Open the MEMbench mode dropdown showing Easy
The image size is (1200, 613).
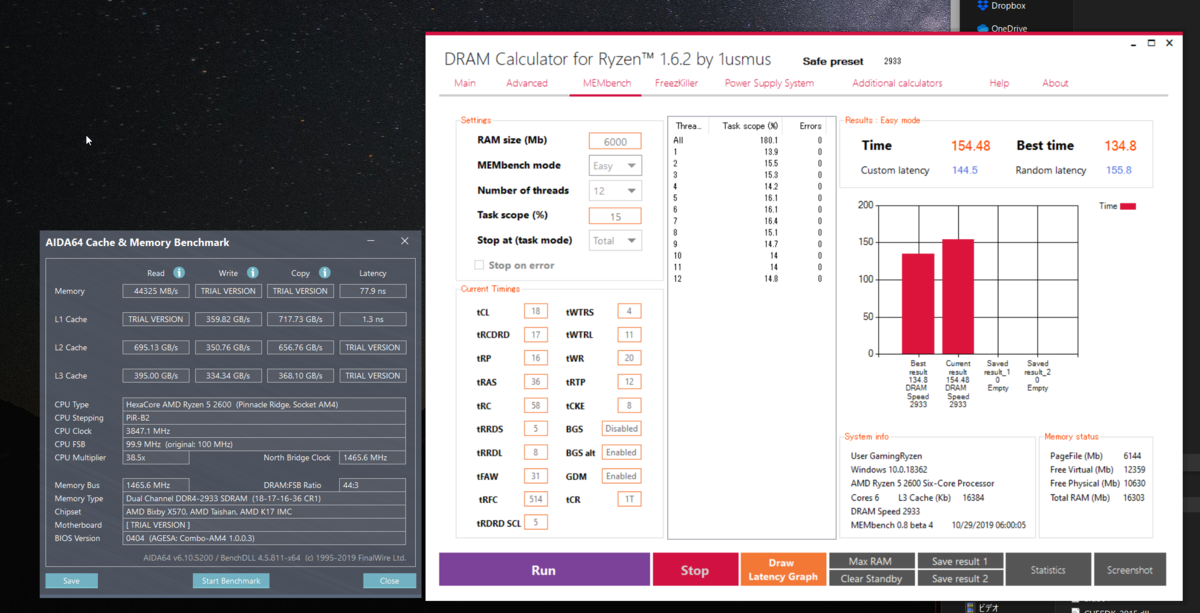[x=615, y=166]
